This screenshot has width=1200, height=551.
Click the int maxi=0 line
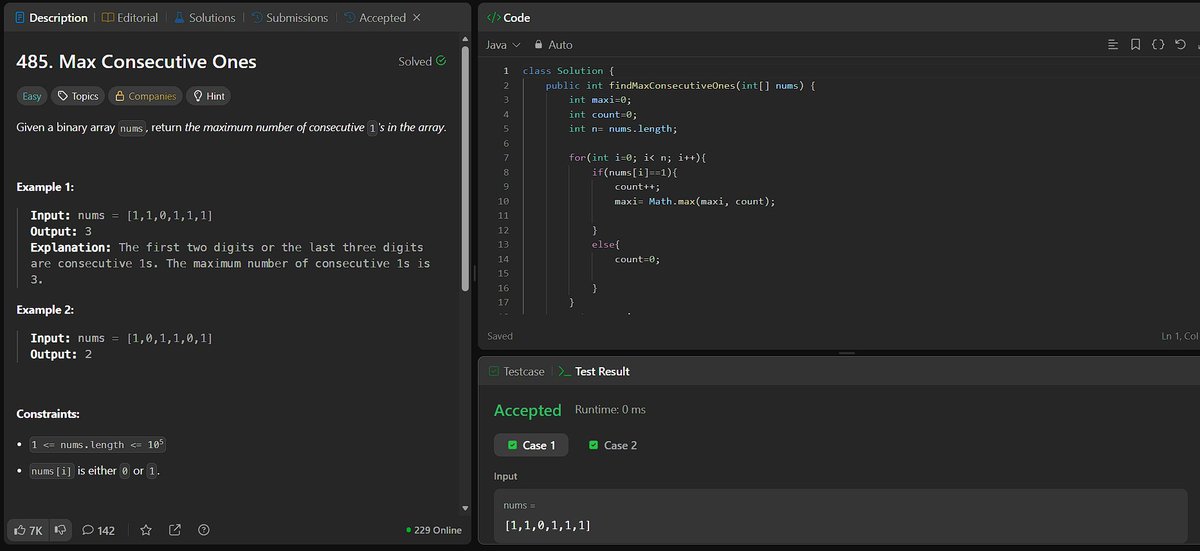600,100
